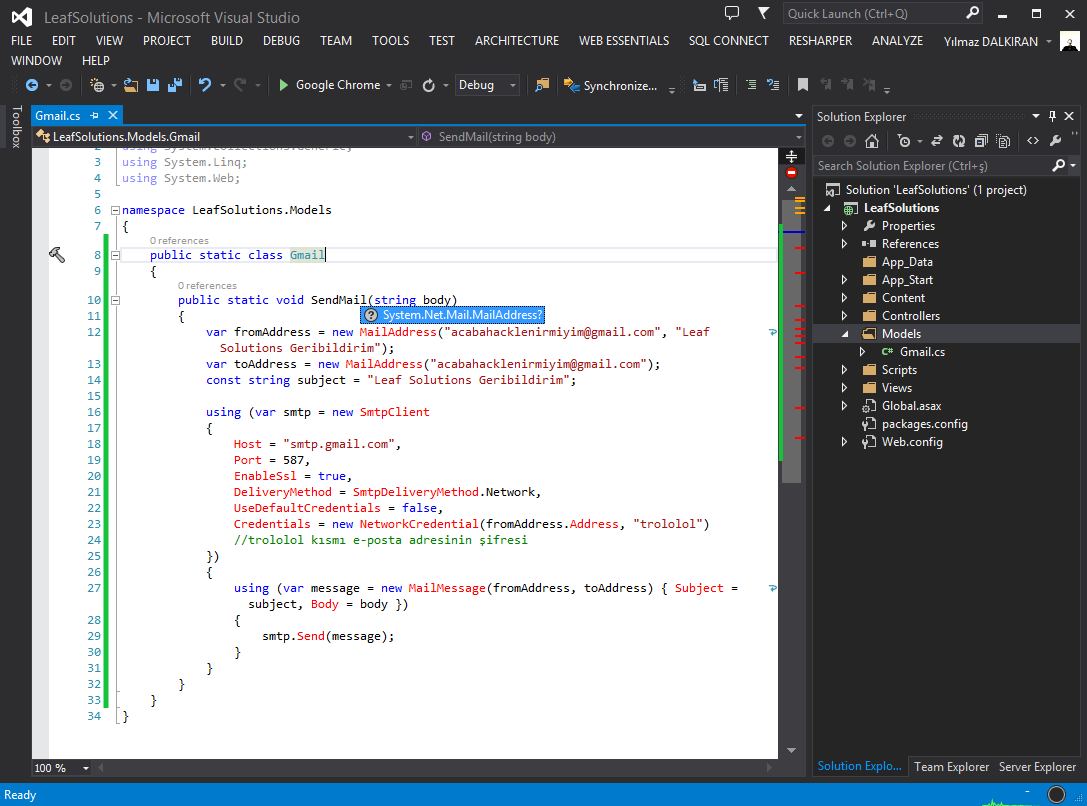This screenshot has width=1087, height=806.
Task: Uncomment the selected lines
Action: pyautogui.click(x=773, y=85)
